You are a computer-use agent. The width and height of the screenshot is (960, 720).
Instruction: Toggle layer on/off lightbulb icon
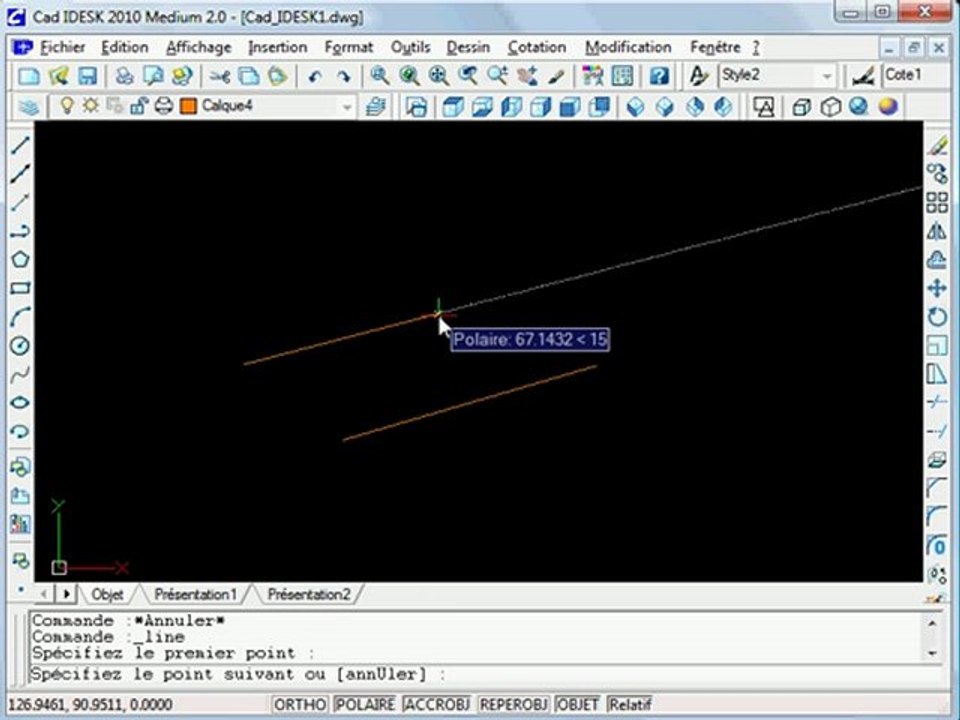point(67,106)
